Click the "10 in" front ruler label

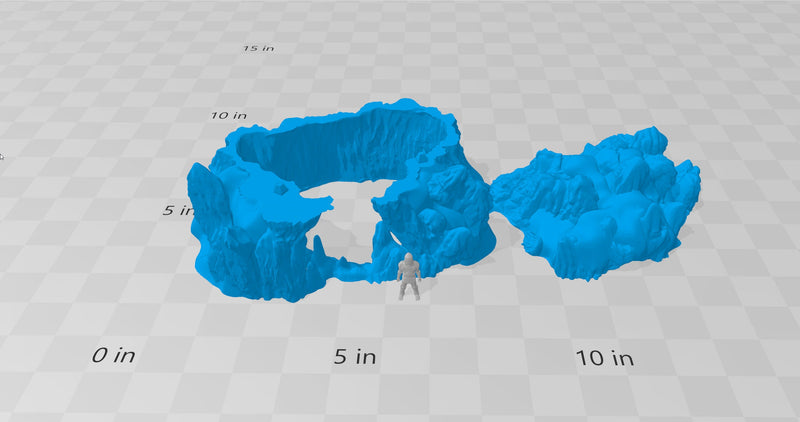[x=604, y=357]
